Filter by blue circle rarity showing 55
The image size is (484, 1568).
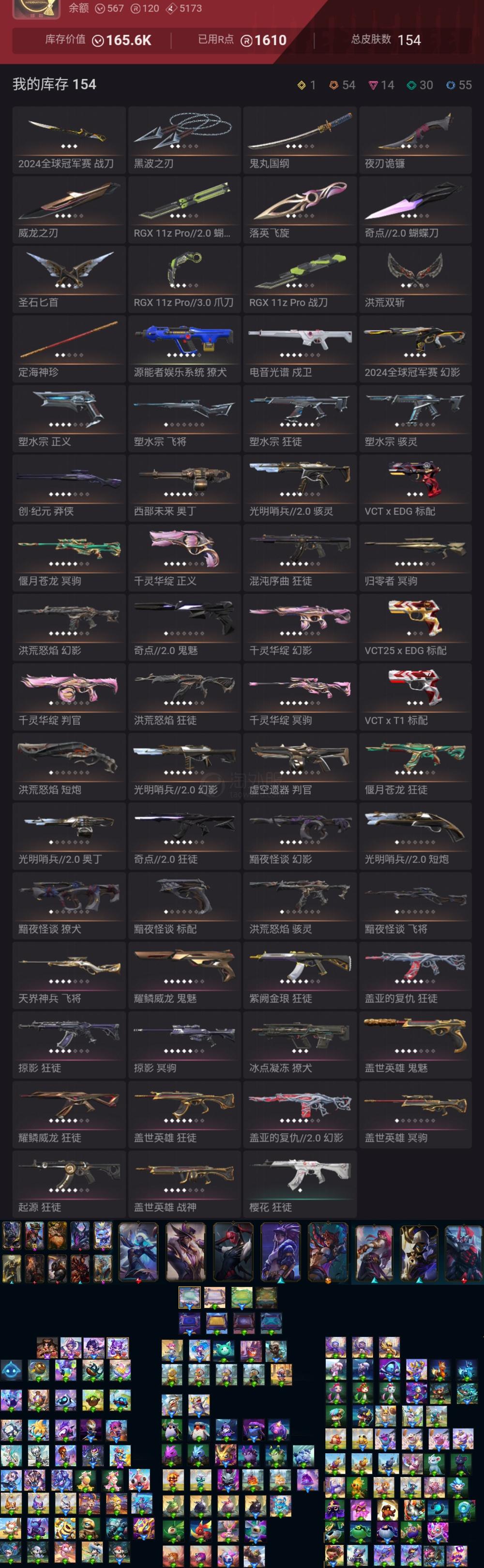(x=458, y=85)
